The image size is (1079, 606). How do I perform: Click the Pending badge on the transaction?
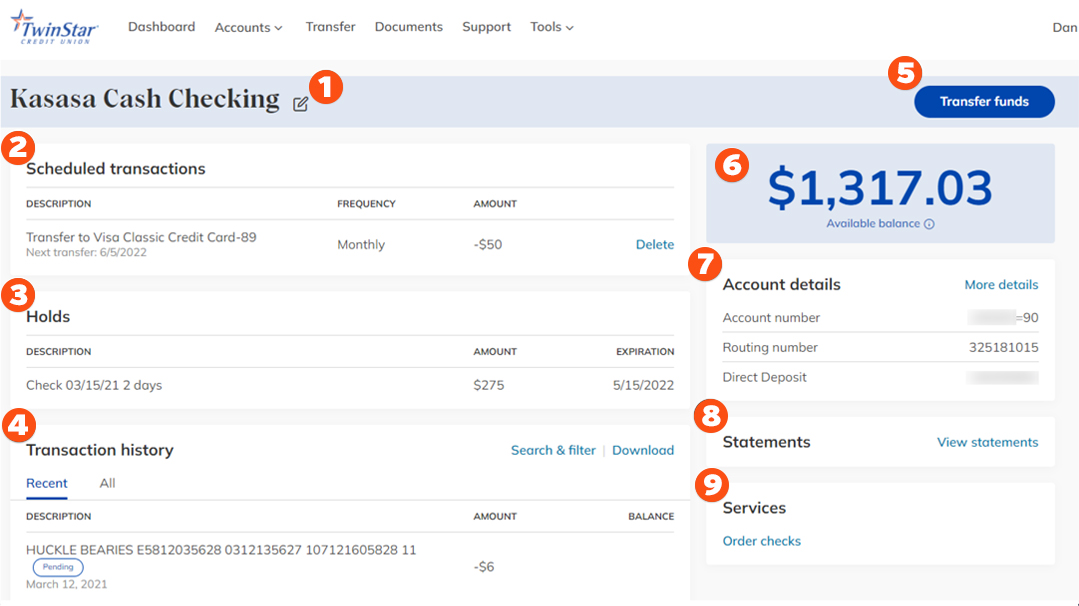[x=58, y=567]
